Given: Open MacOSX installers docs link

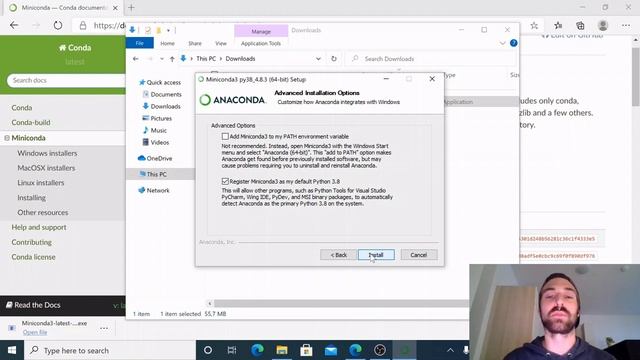Looking at the screenshot, I should [46, 168].
